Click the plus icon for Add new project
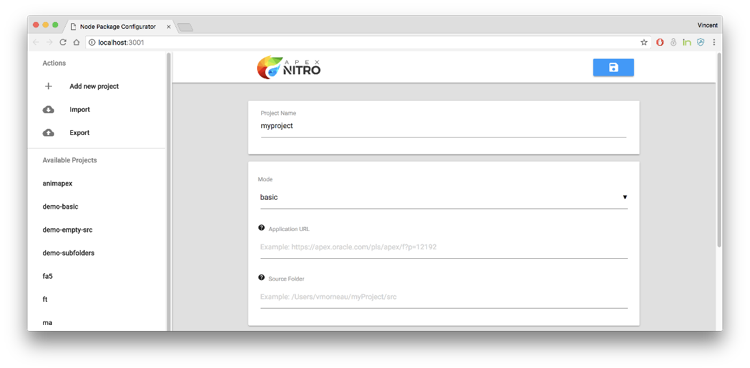The width and height of the screenshot is (750, 368). point(48,87)
